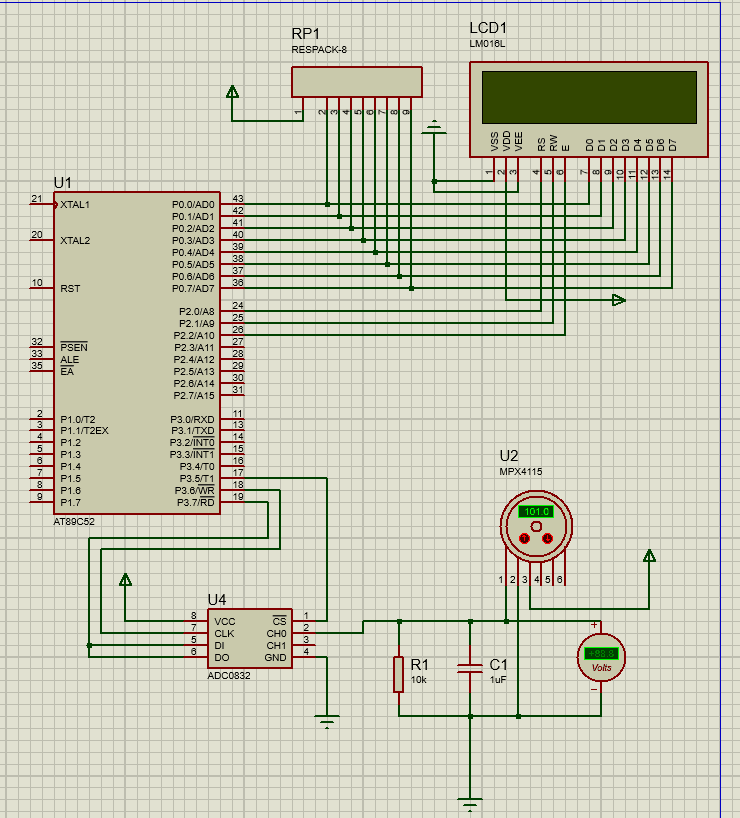The height and width of the screenshot is (818, 740).
Task: Select the MPX4115 101.0 pressure readout
Action: pyautogui.click(x=536, y=512)
